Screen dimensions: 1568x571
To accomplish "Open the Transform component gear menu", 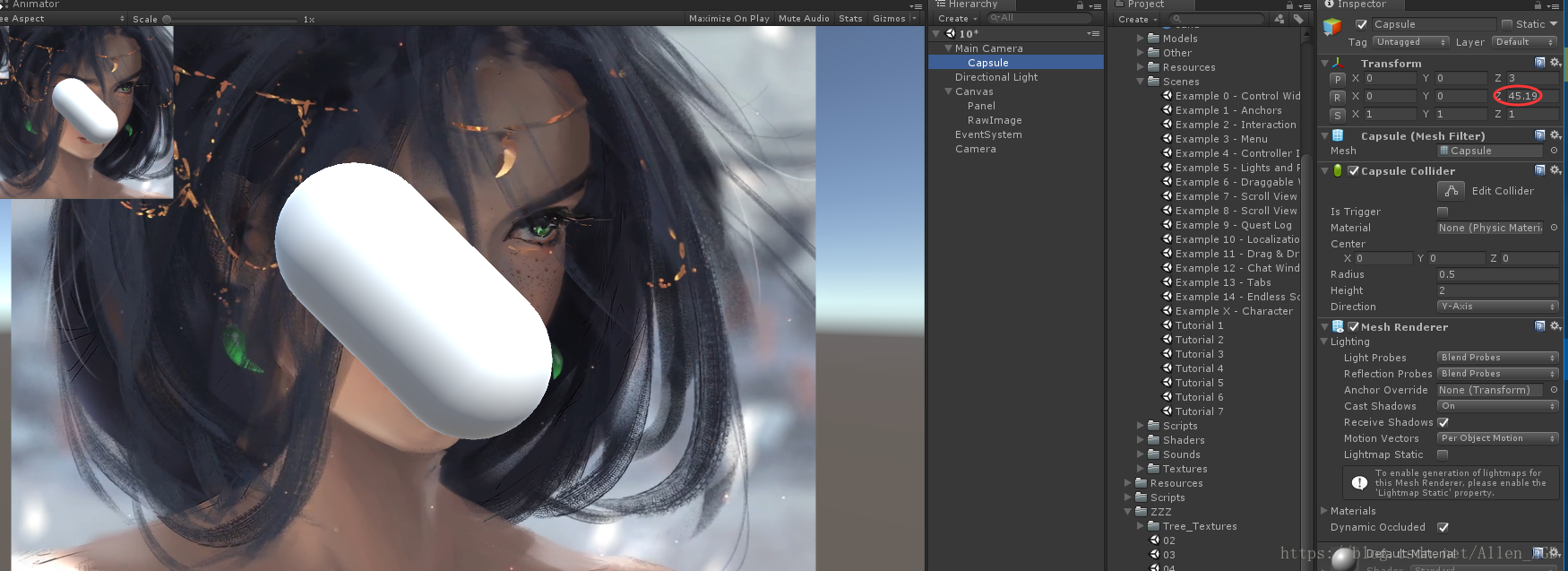I will tap(1555, 63).
